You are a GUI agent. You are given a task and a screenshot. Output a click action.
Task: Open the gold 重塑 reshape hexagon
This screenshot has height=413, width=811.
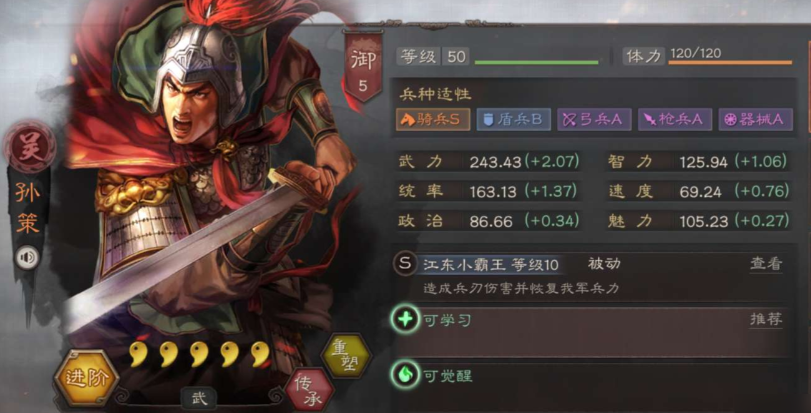(x=346, y=357)
